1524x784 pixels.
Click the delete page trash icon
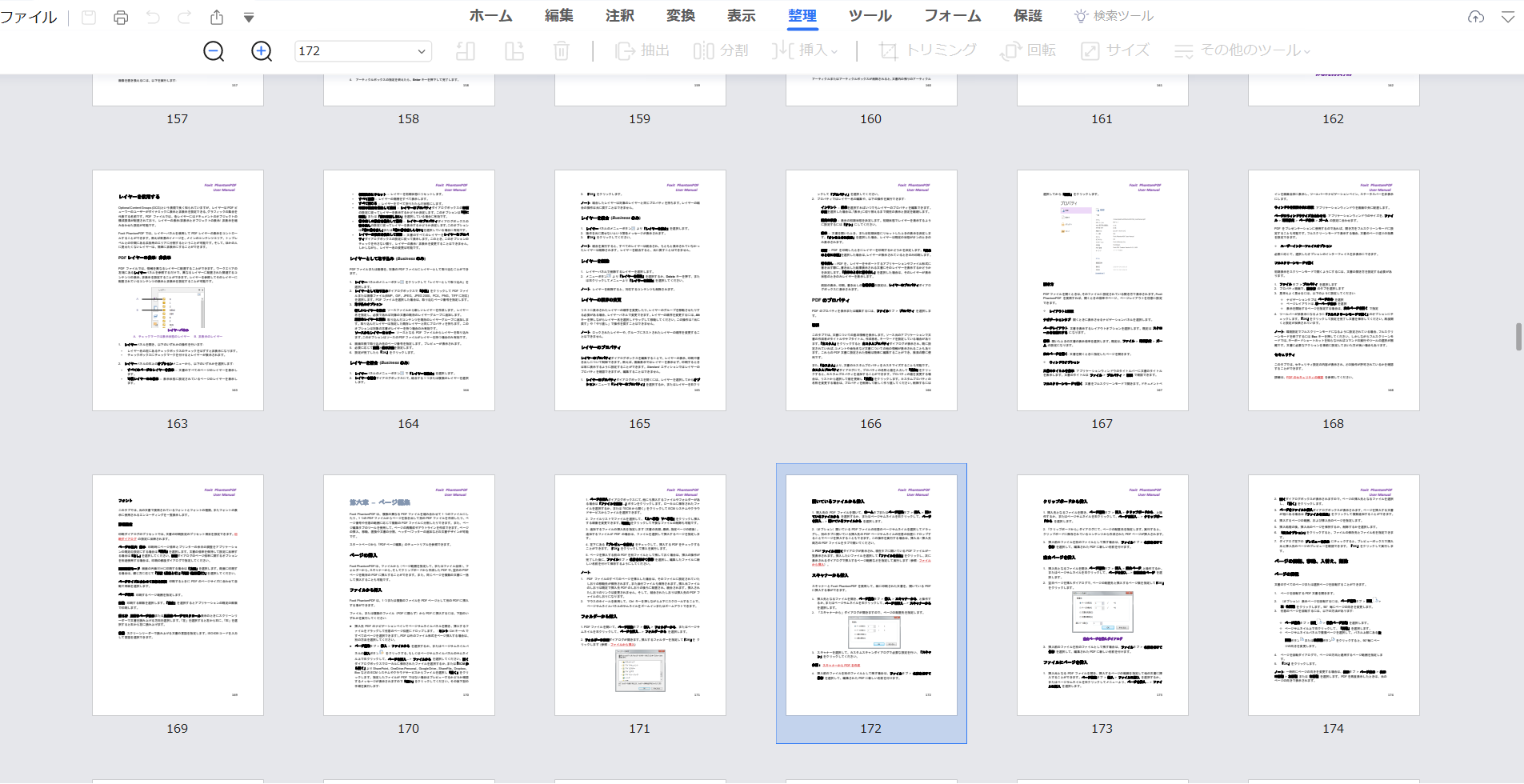point(562,51)
